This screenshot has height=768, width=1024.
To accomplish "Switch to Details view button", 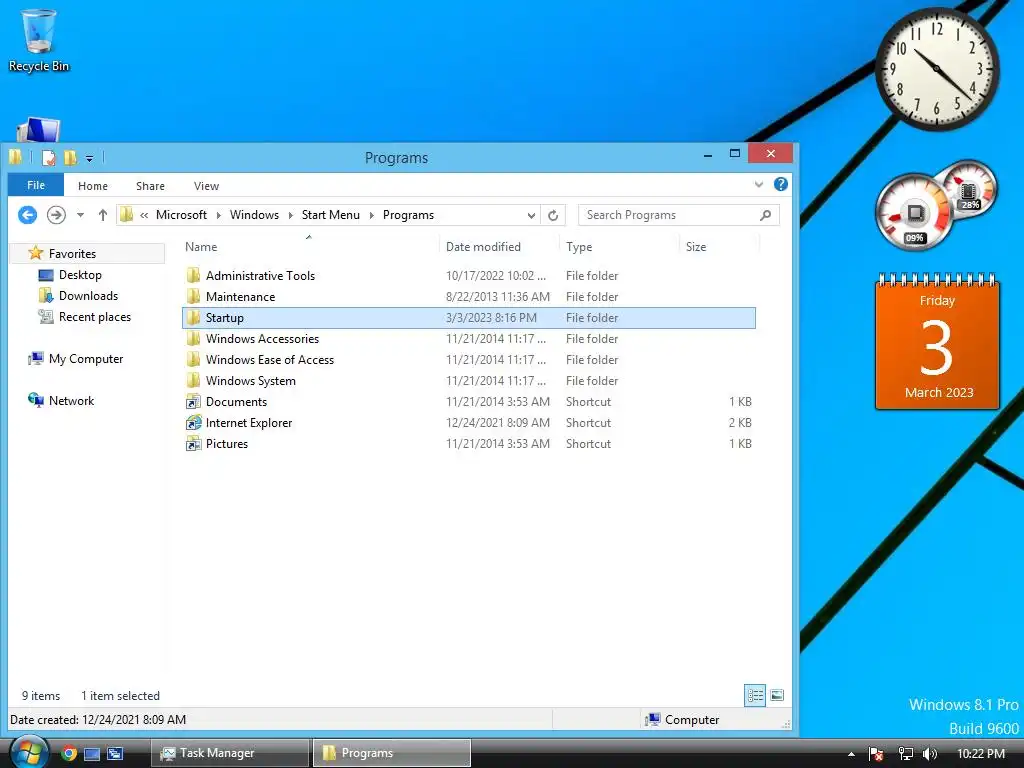I will click(x=755, y=695).
